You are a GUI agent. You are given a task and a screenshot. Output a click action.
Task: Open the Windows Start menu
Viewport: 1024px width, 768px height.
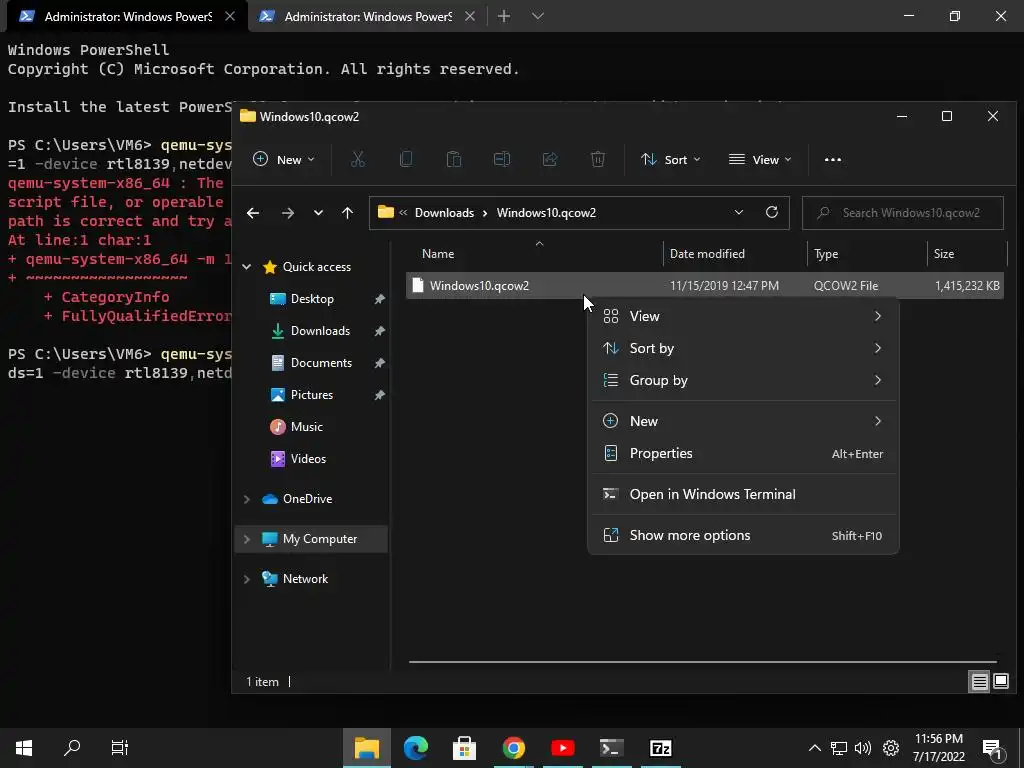click(24, 748)
